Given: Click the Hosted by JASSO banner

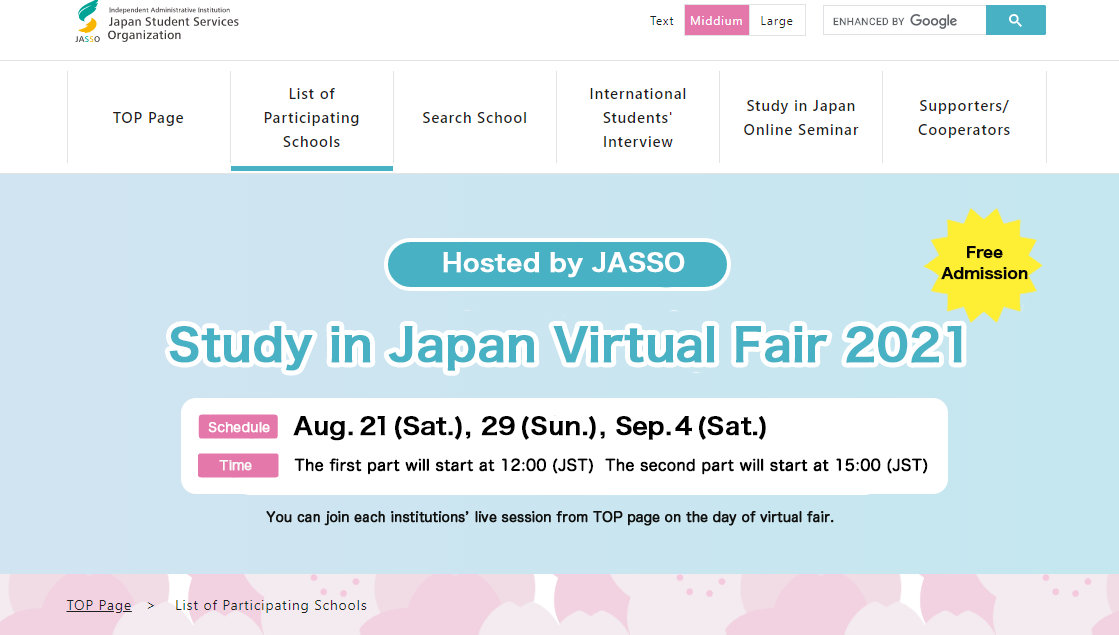Looking at the screenshot, I should [x=557, y=264].
